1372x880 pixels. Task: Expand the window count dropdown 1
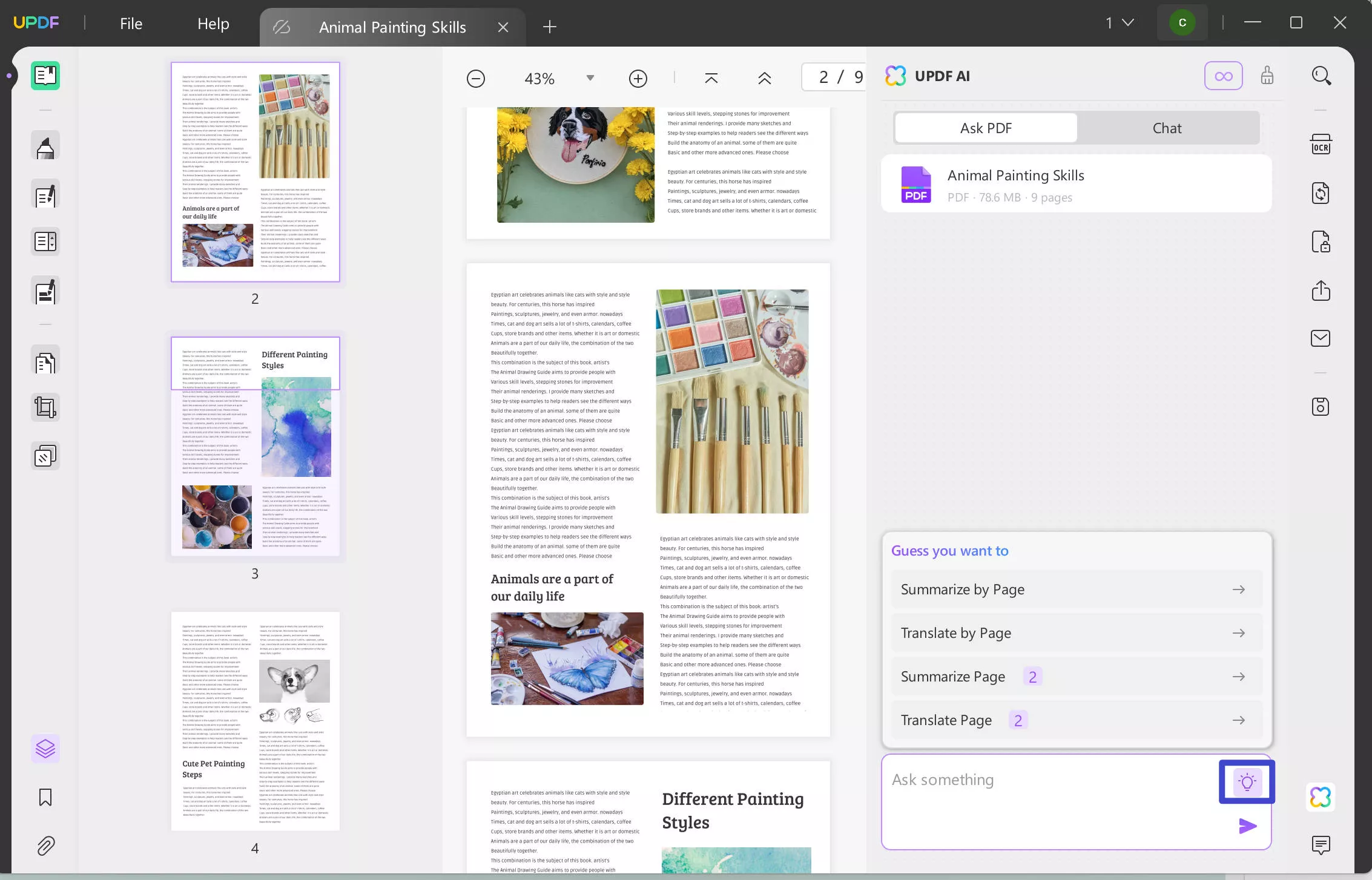point(1120,23)
